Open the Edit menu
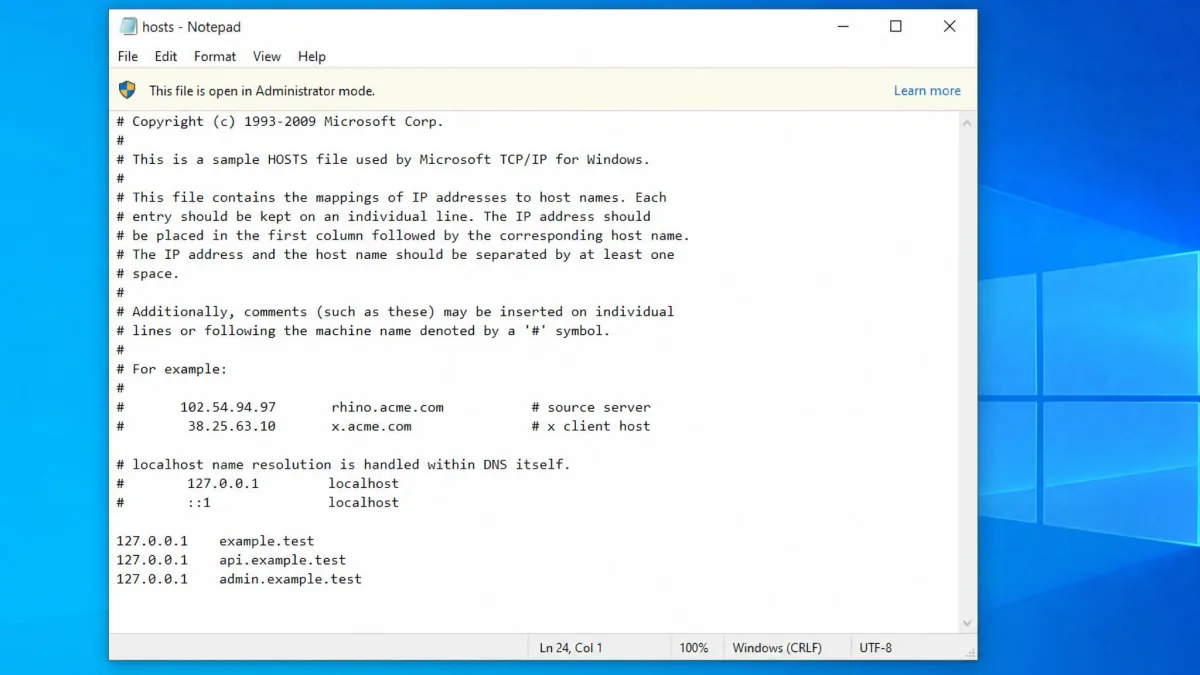 (x=166, y=57)
